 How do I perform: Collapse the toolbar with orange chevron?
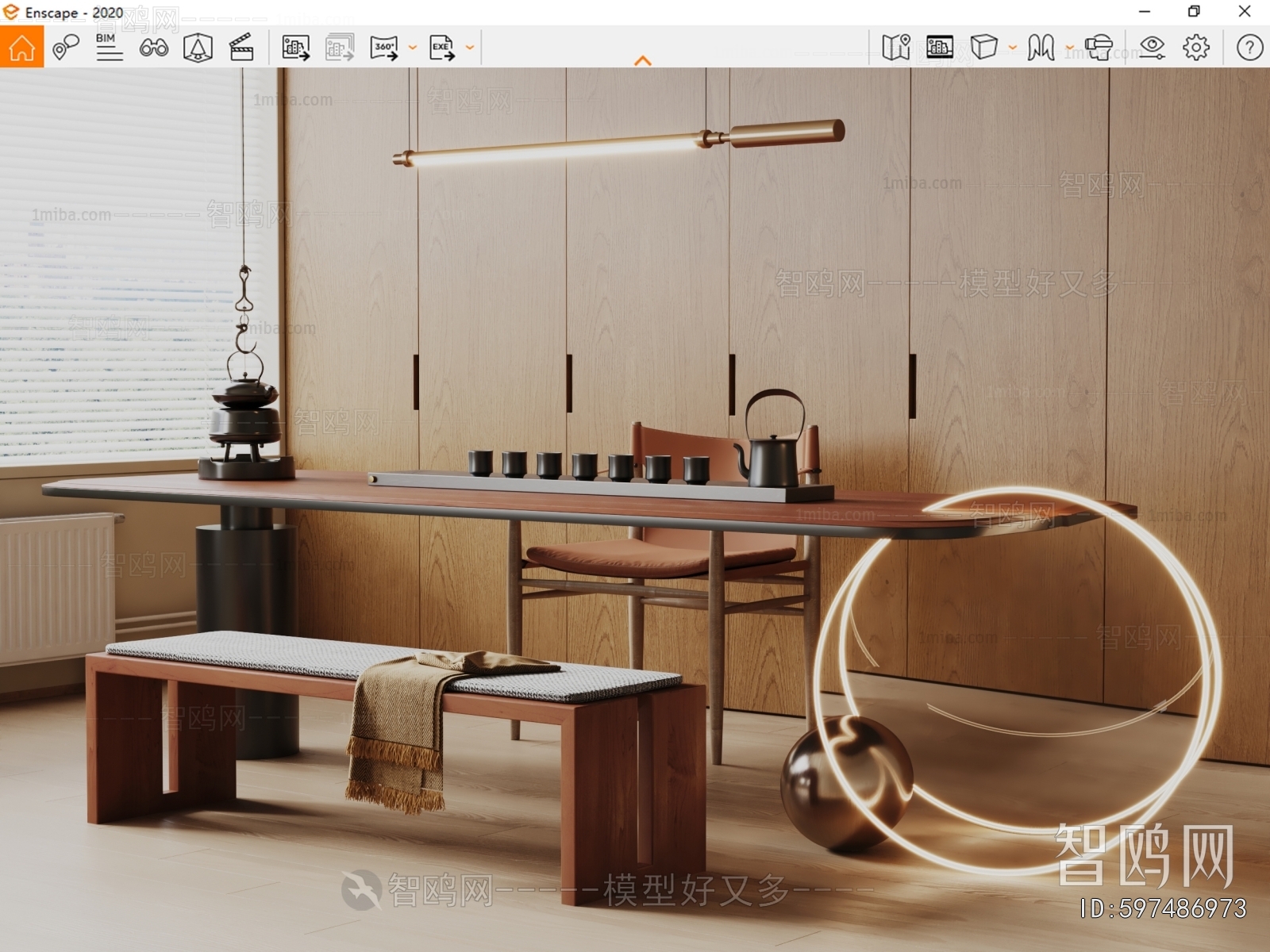click(x=643, y=60)
